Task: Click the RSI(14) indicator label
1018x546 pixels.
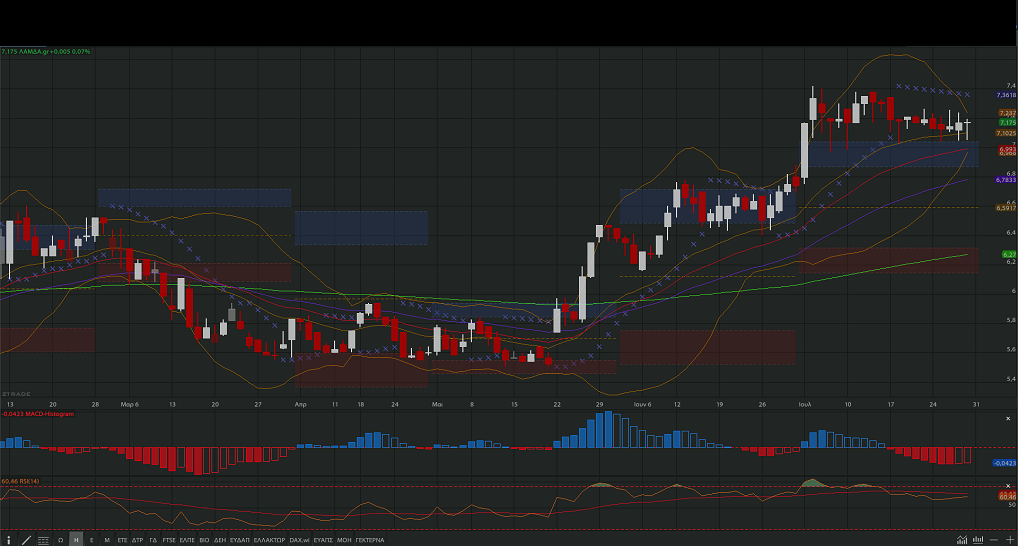Action: 29,481
